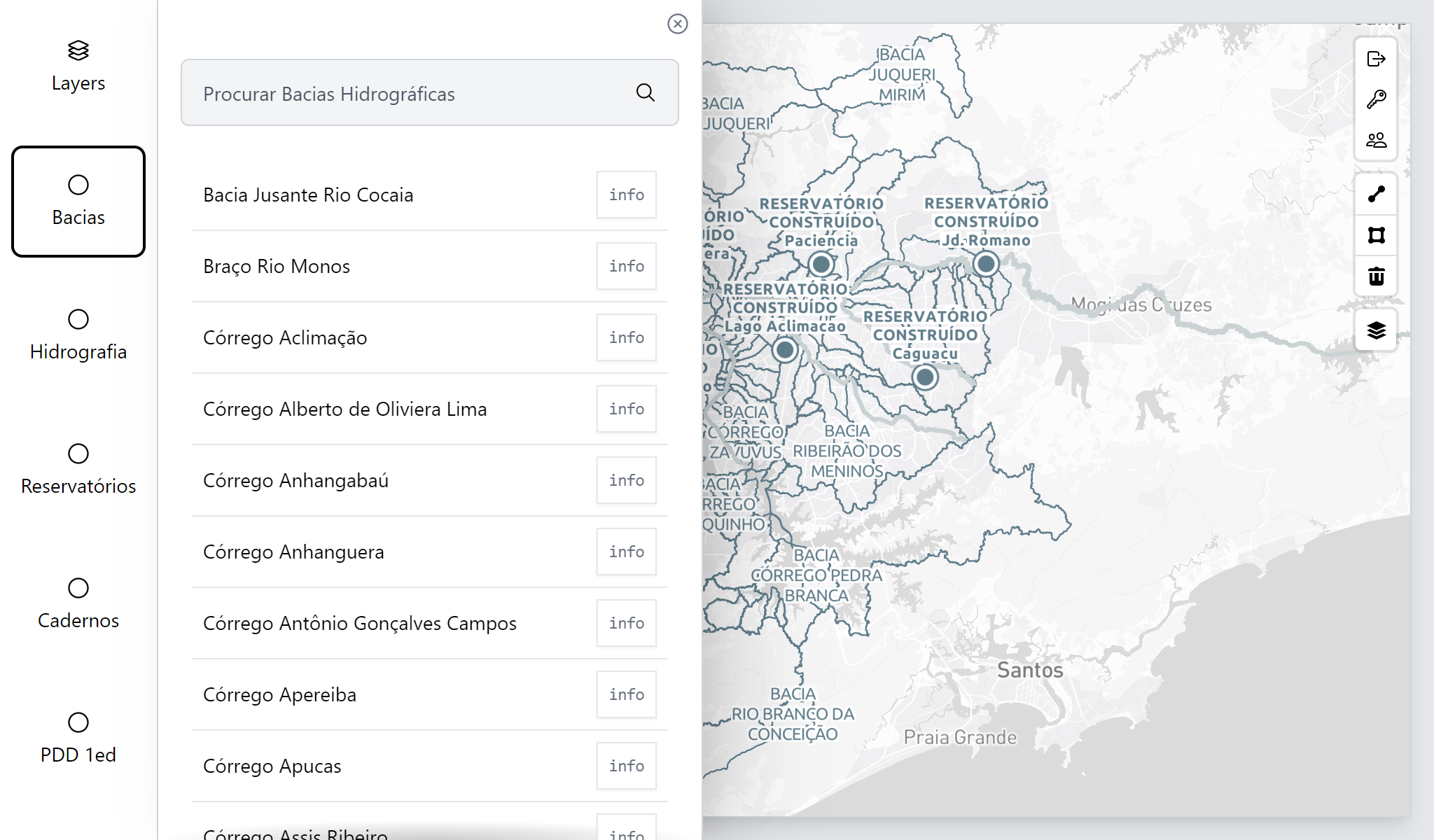1434x840 pixels.
Task: Select the Cadernos sidebar option
Action: tap(78, 605)
